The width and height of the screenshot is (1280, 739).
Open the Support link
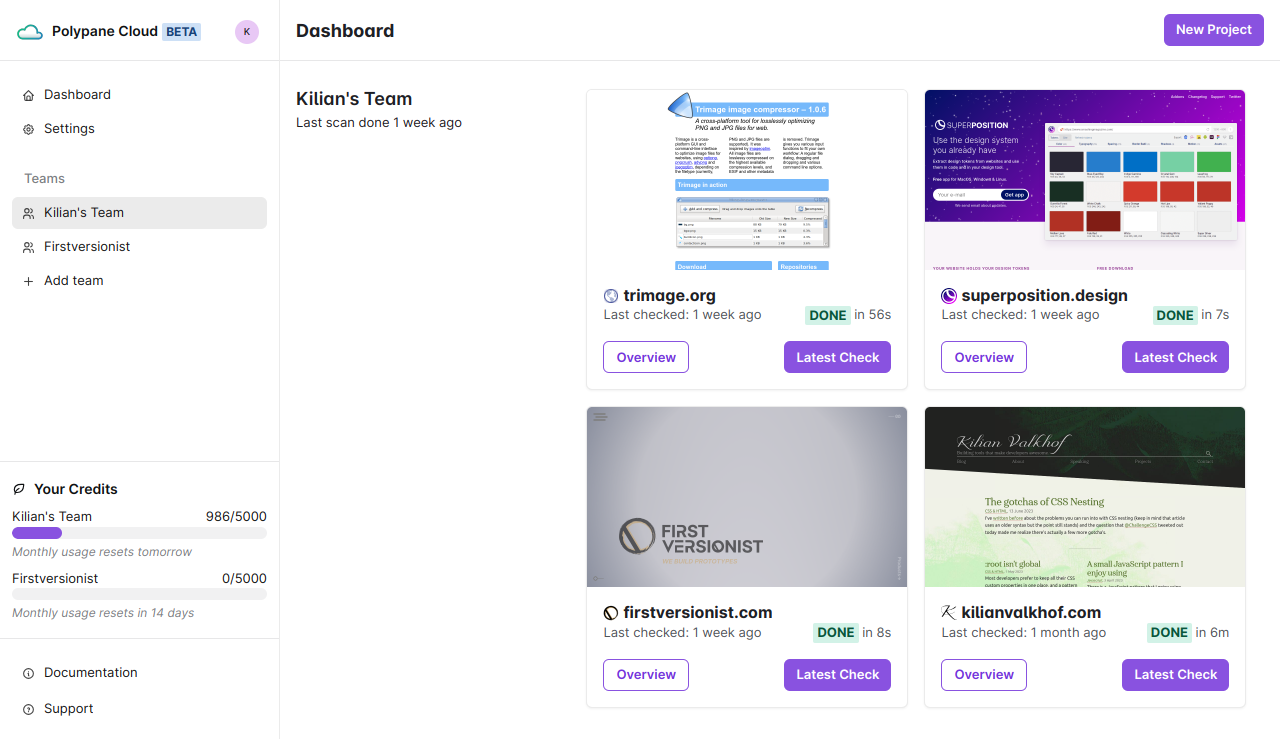coord(139,709)
